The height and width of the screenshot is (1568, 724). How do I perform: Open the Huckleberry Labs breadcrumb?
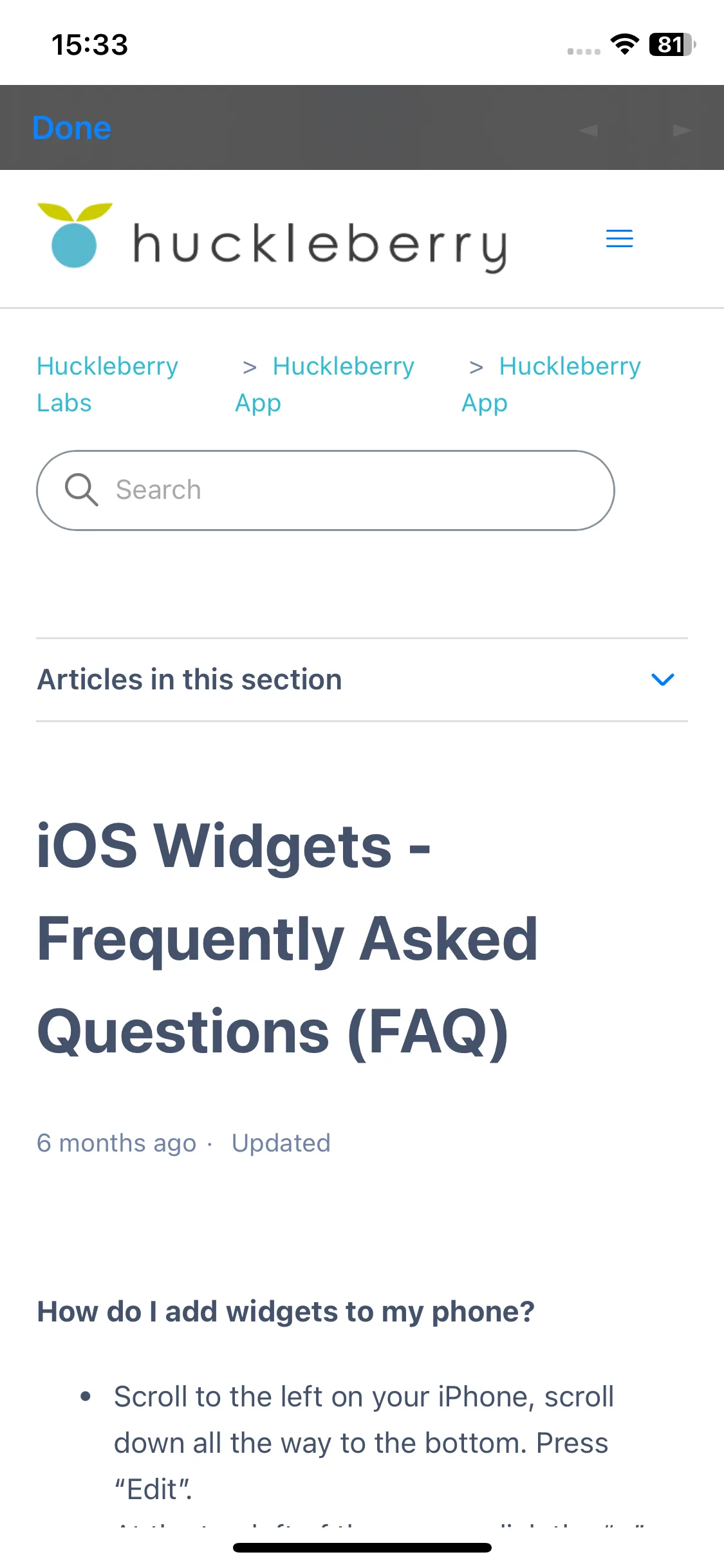(x=107, y=384)
